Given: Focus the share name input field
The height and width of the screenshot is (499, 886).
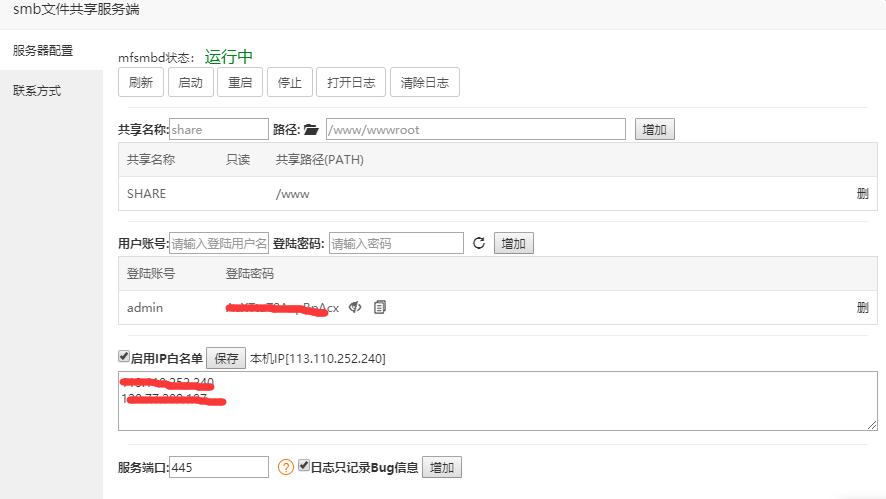Looking at the screenshot, I should pyautogui.click(x=219, y=130).
